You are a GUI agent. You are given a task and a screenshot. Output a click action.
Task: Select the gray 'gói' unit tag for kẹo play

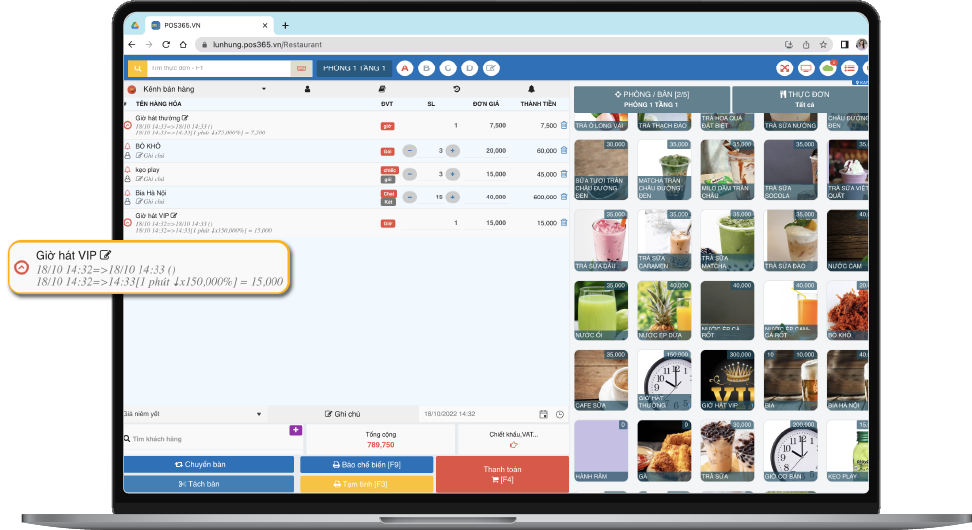click(388, 180)
